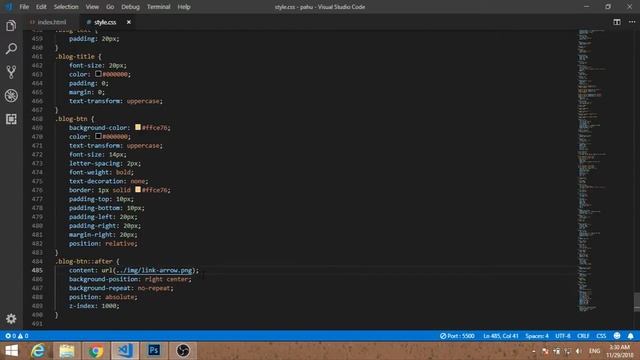
Task: Click the position: relative line
Action: click(x=103, y=243)
